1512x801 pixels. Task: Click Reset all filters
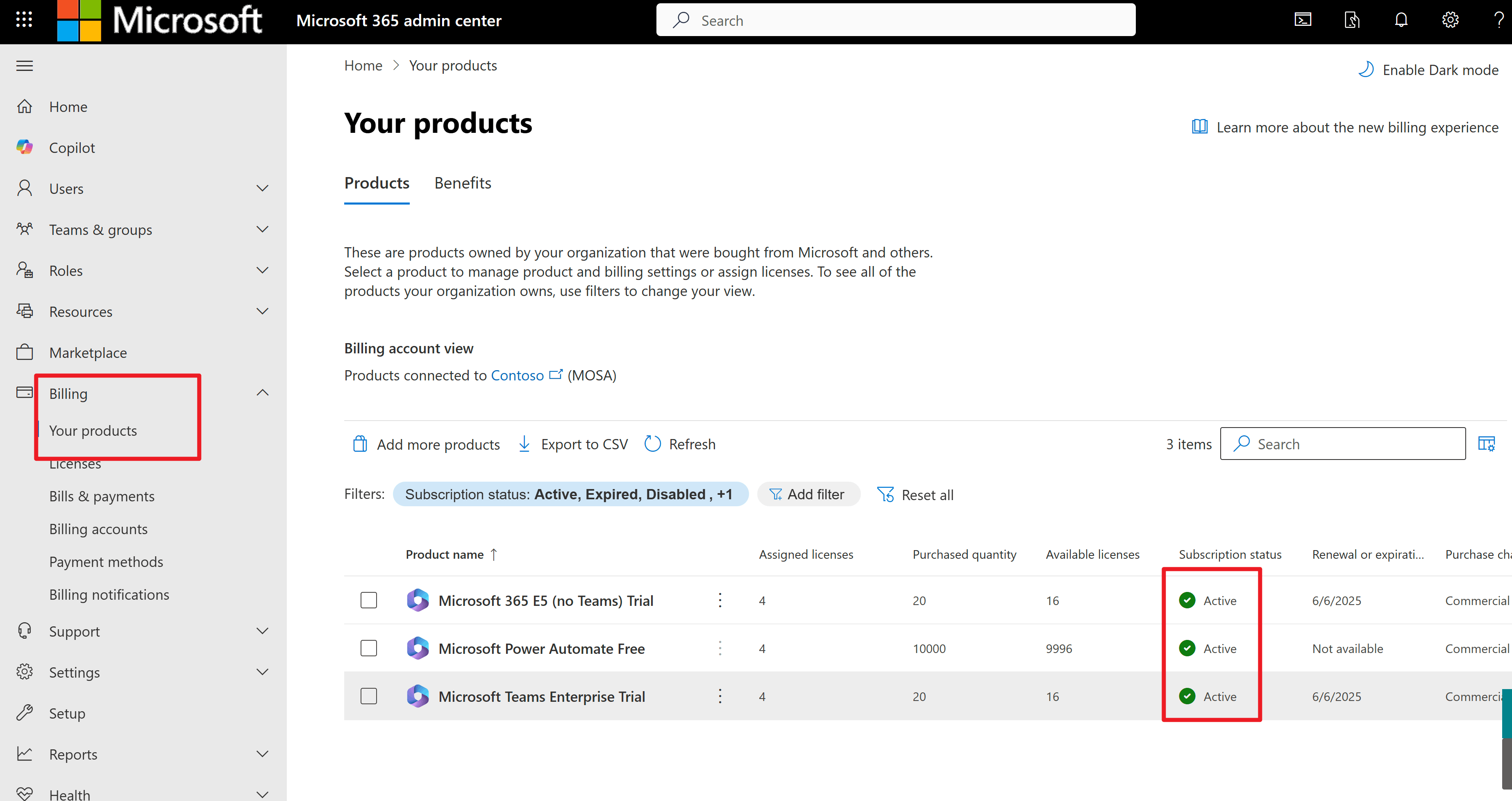pos(915,495)
